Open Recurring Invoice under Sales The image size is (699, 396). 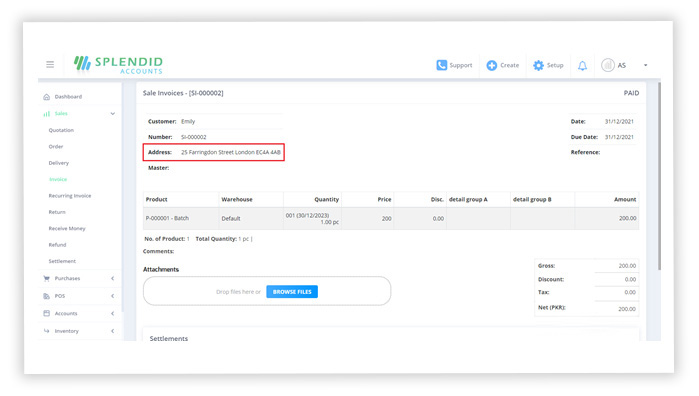[70, 196]
